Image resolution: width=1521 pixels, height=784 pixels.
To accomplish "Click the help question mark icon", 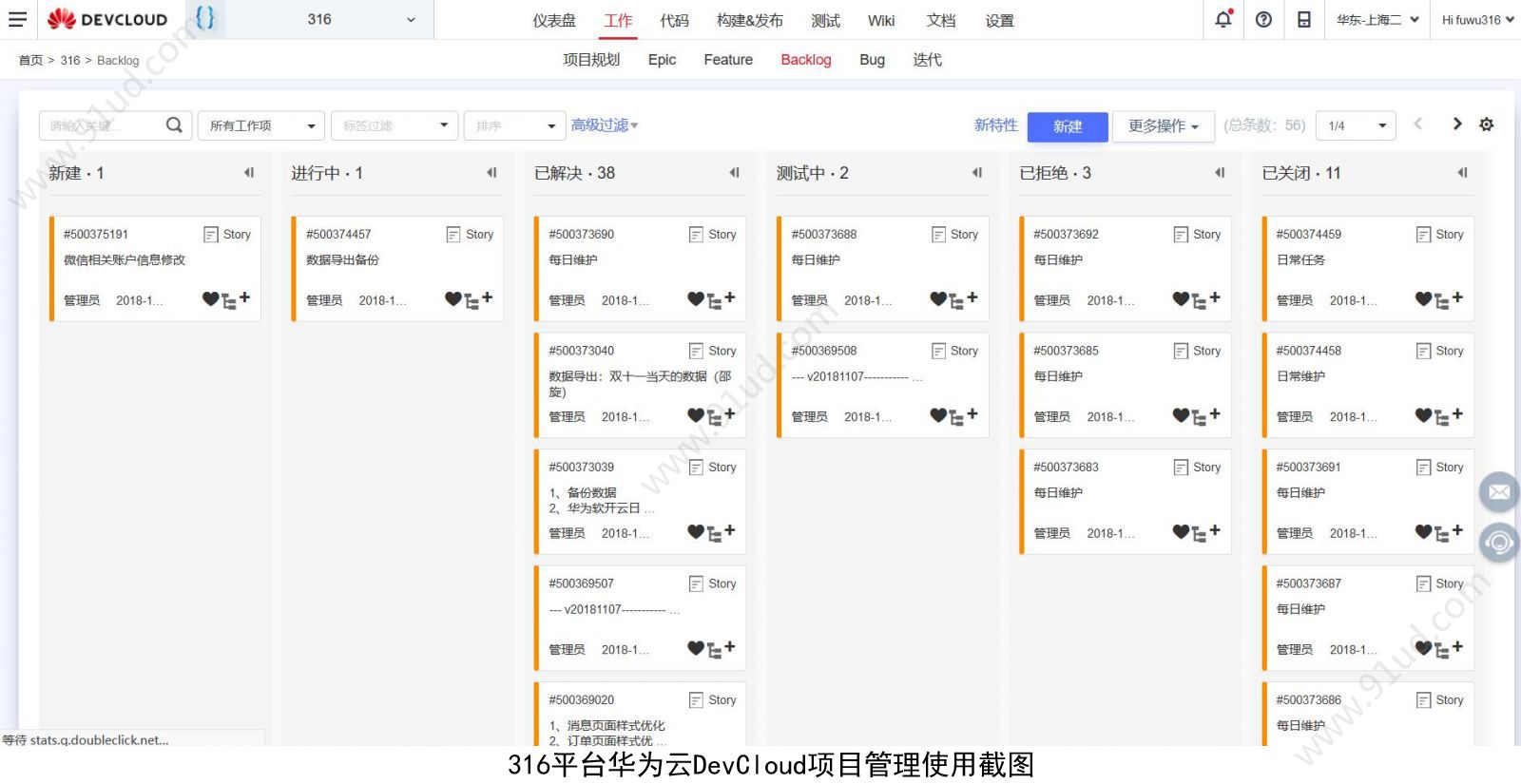I will [x=1263, y=19].
